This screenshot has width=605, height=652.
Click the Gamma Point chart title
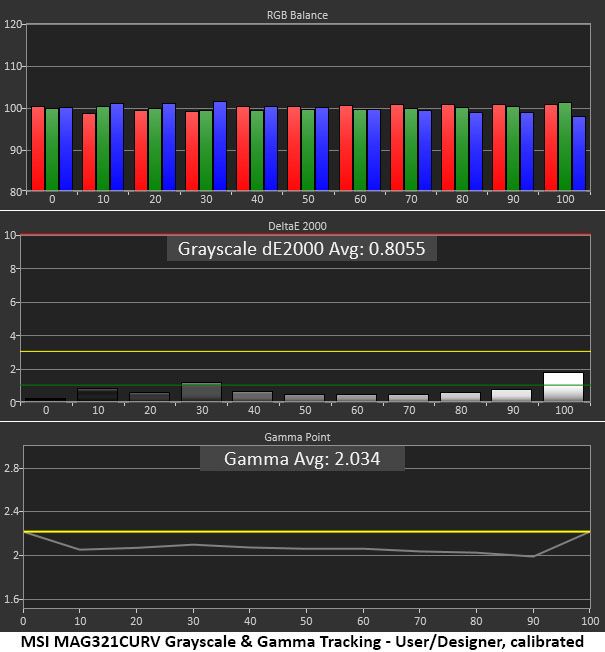pos(297,437)
